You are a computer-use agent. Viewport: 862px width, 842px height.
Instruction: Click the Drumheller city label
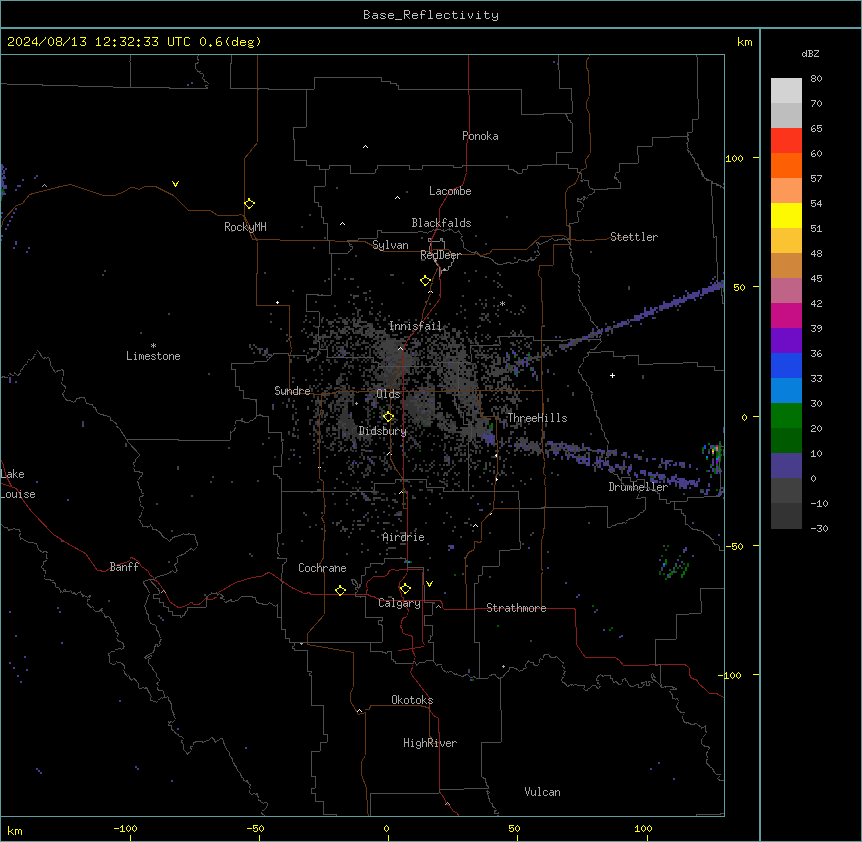(x=638, y=487)
